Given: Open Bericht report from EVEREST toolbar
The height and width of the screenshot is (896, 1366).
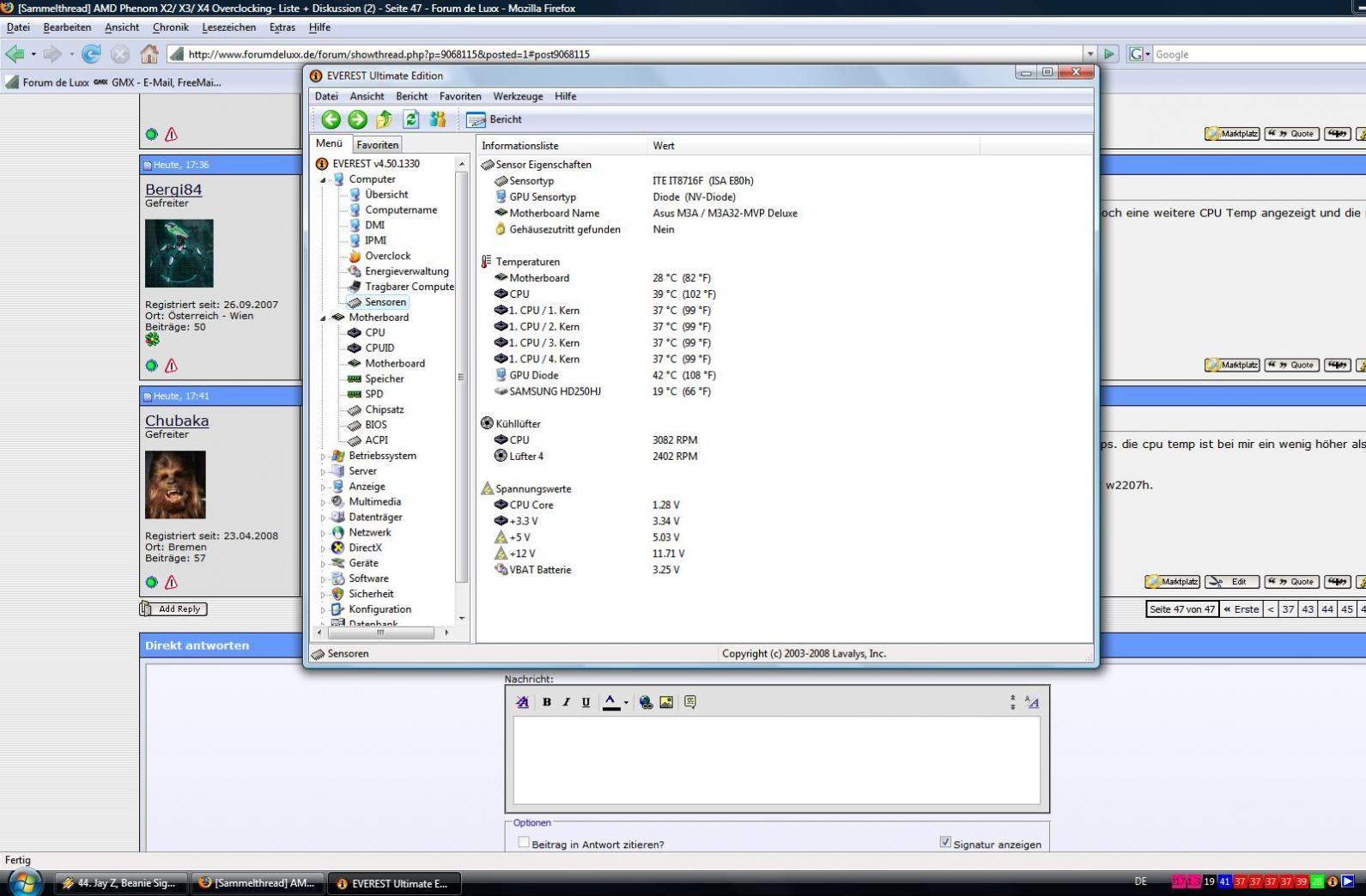Looking at the screenshot, I should pyautogui.click(x=495, y=119).
